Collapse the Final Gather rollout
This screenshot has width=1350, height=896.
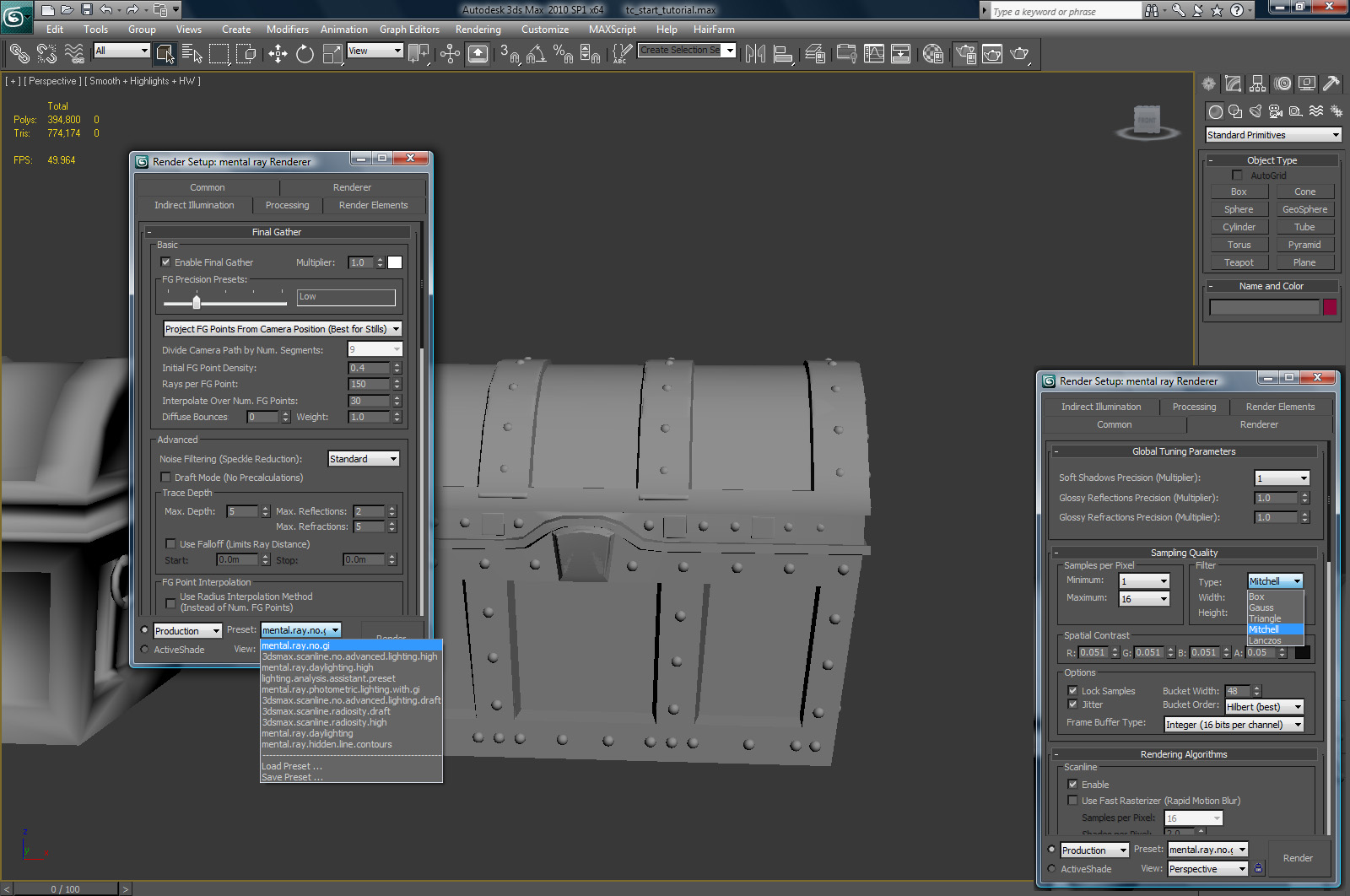pyautogui.click(x=276, y=232)
